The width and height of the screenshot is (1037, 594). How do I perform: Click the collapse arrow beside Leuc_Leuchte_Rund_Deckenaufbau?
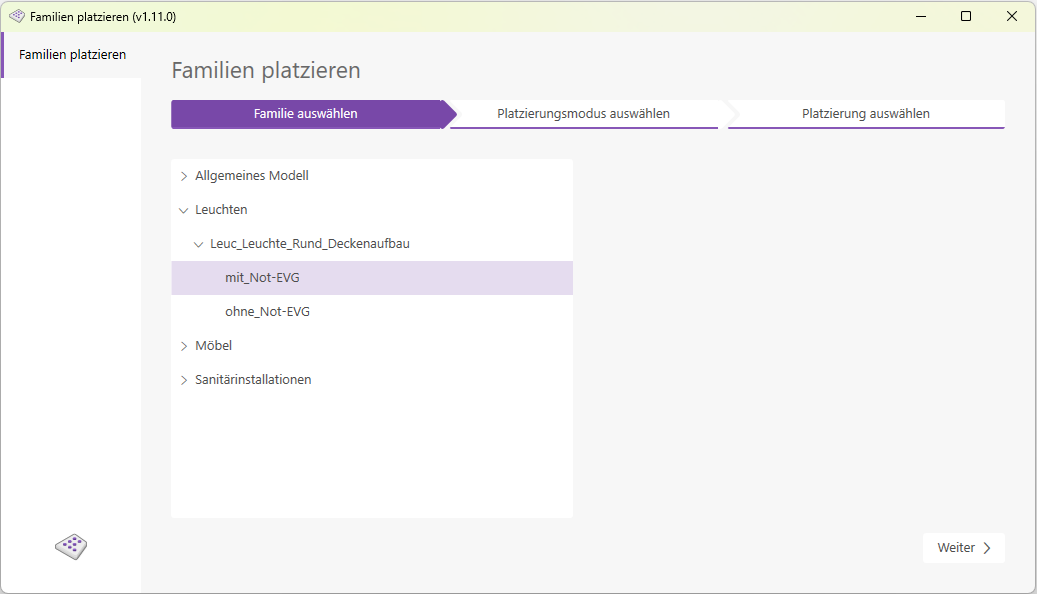(198, 243)
